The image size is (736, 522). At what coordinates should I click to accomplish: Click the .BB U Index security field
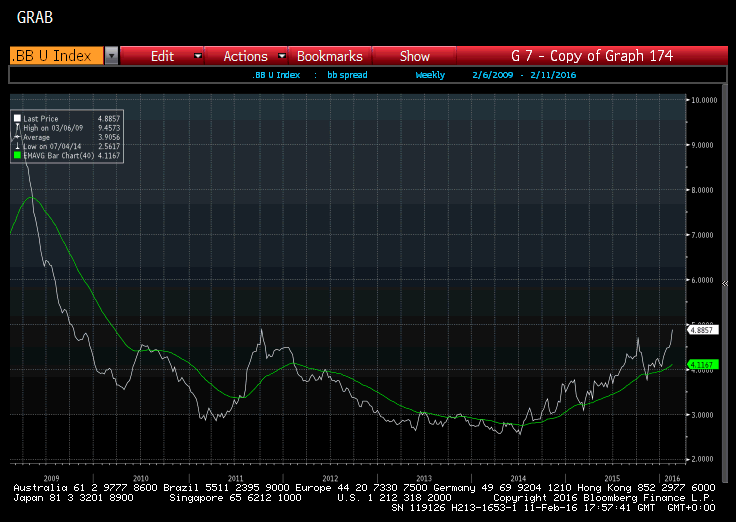(x=56, y=57)
